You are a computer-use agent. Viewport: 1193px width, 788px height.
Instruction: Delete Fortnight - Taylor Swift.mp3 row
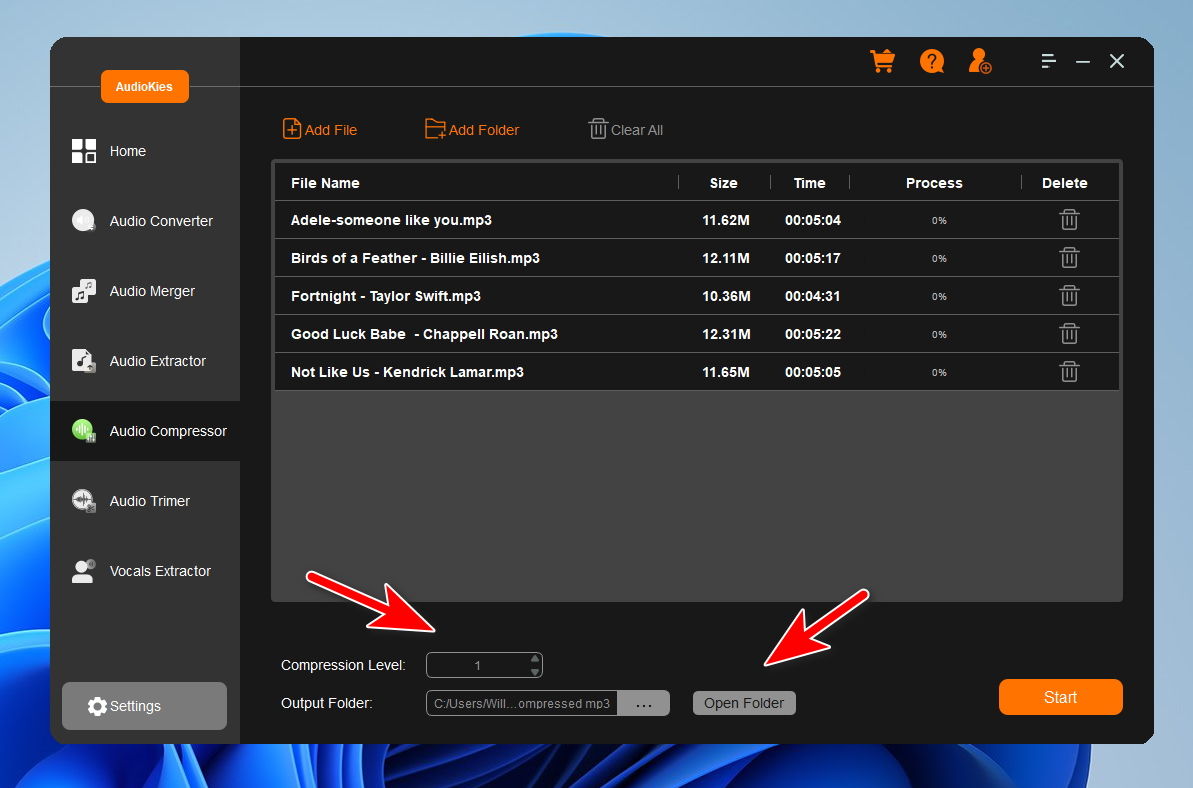coord(1069,296)
